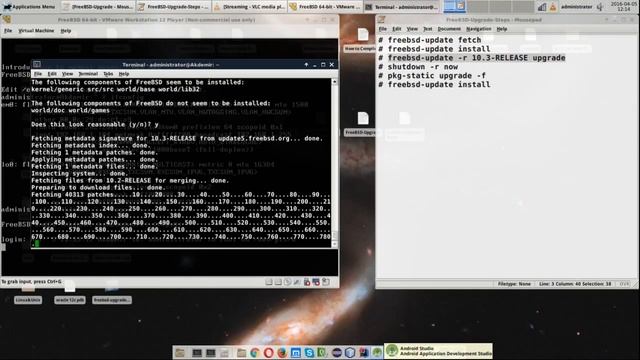
Task: Open Virtual Machine menu in VMware Player
Action: [36, 31]
